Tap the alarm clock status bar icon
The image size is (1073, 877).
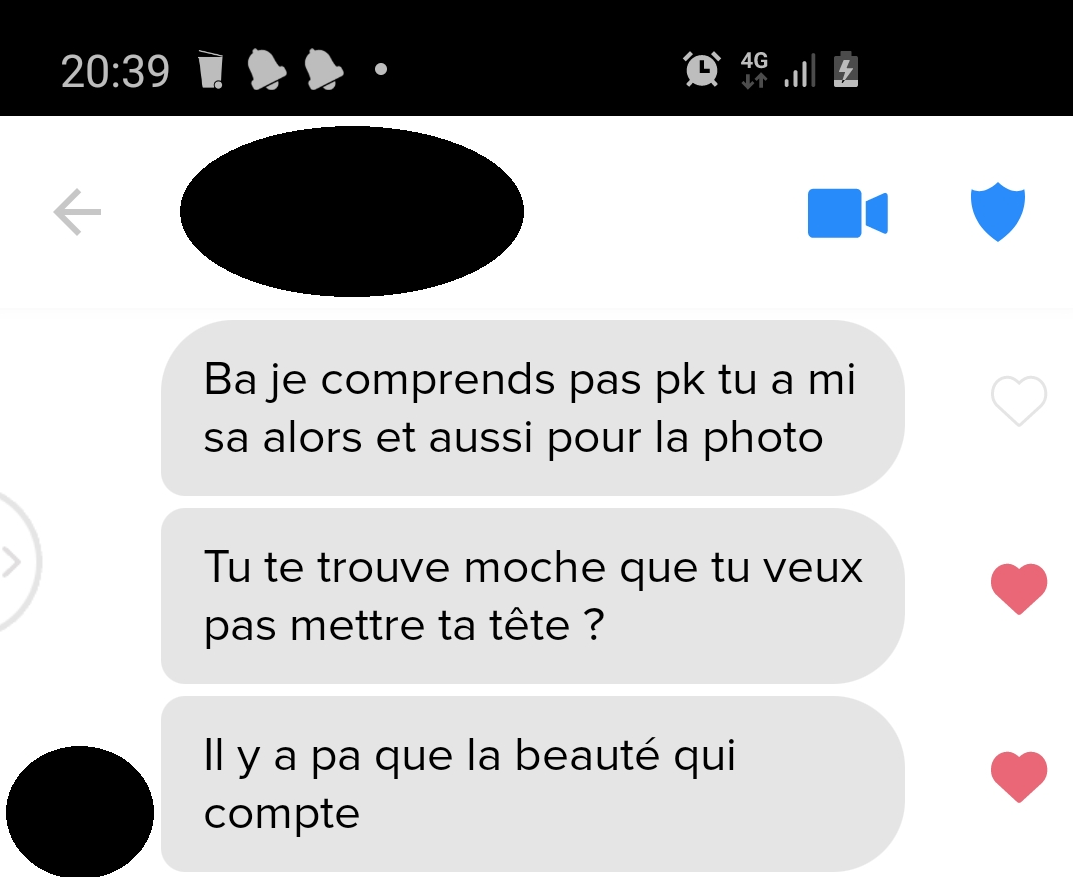(x=702, y=70)
